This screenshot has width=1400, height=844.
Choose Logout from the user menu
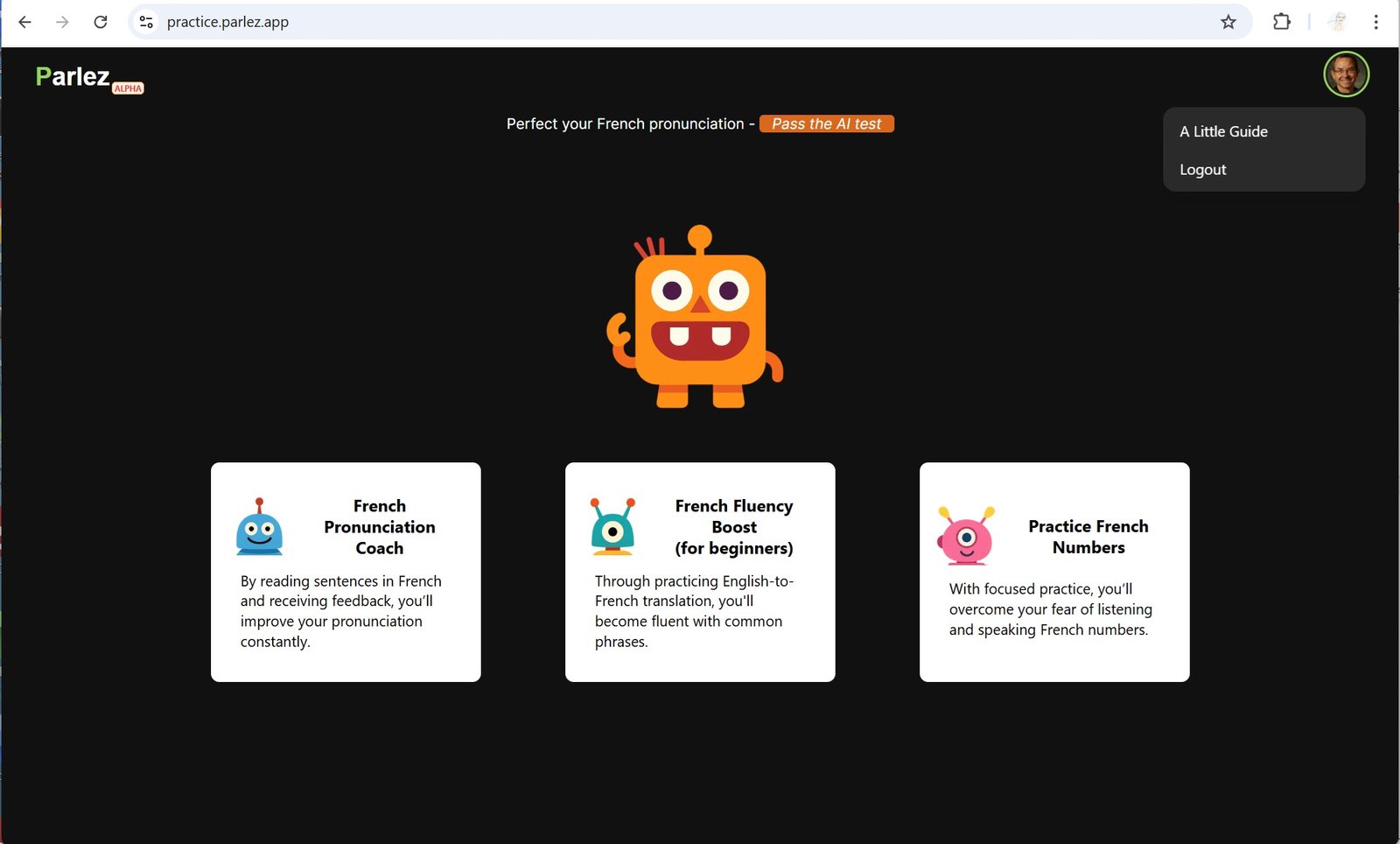[x=1202, y=170]
